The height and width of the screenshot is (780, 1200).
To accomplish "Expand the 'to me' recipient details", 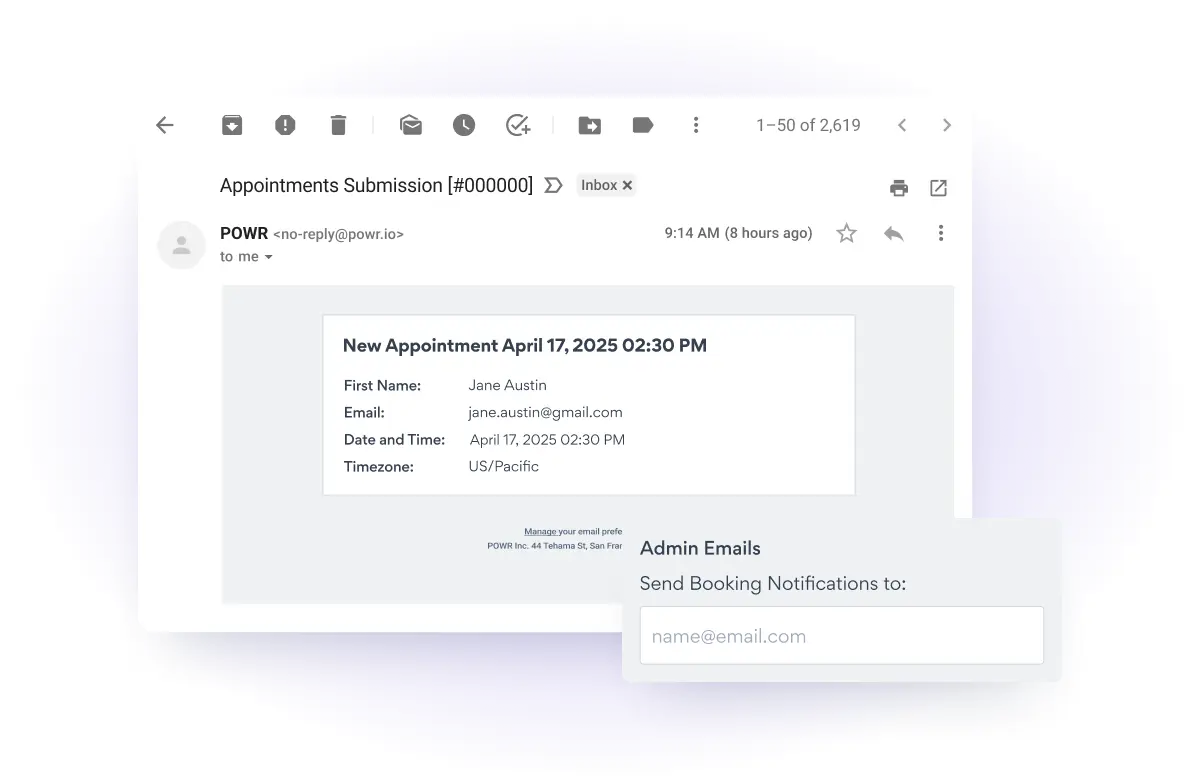I will click(x=268, y=257).
